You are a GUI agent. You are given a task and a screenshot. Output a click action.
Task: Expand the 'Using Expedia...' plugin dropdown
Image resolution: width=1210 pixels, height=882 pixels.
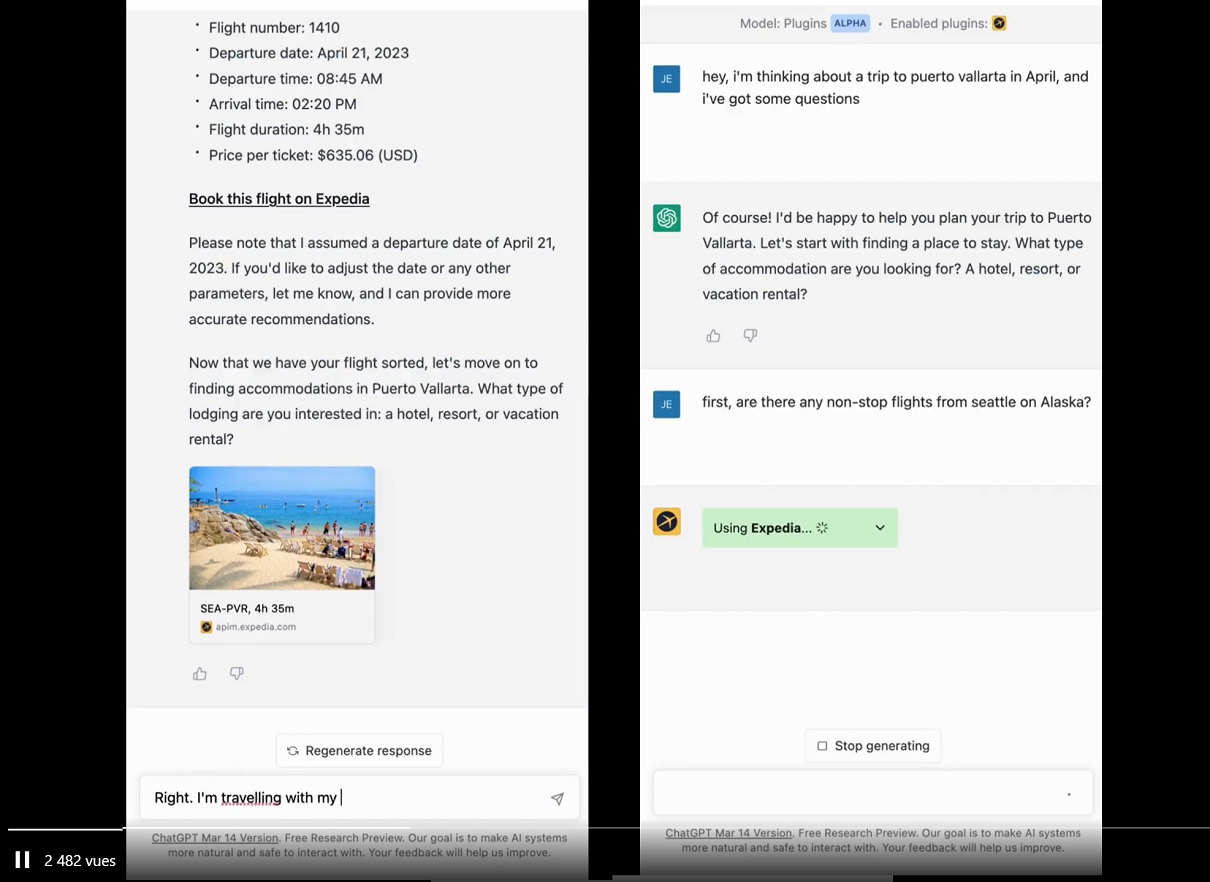pyautogui.click(x=800, y=528)
